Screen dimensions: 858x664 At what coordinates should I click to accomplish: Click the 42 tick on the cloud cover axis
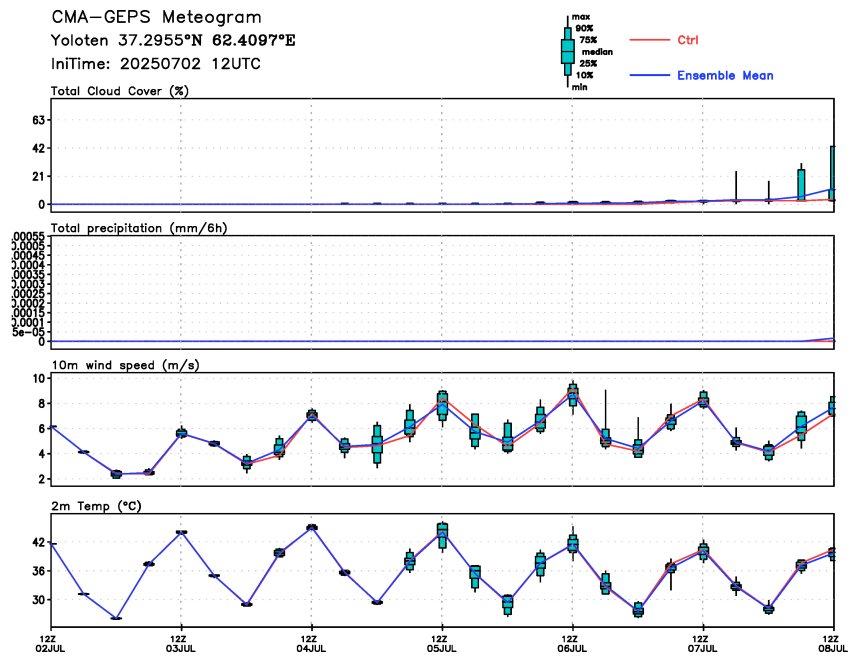39,148
